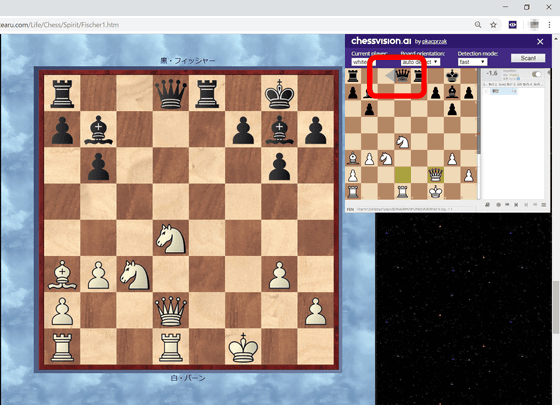The image size is (560, 405).
Task: Click the hamburger menu icon under analysis
Action: pos(544,205)
